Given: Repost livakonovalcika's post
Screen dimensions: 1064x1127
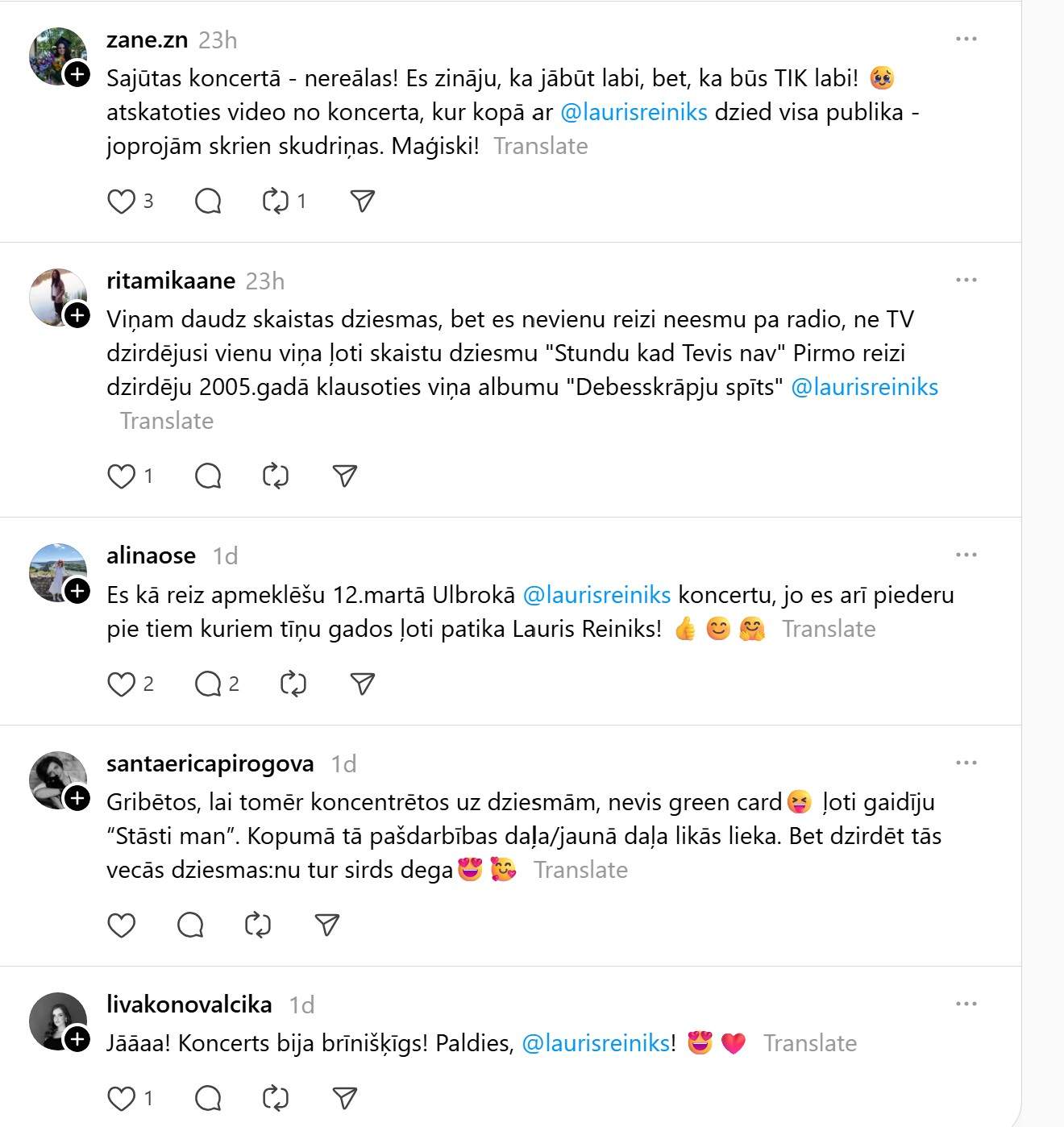Looking at the screenshot, I should point(276,1098).
